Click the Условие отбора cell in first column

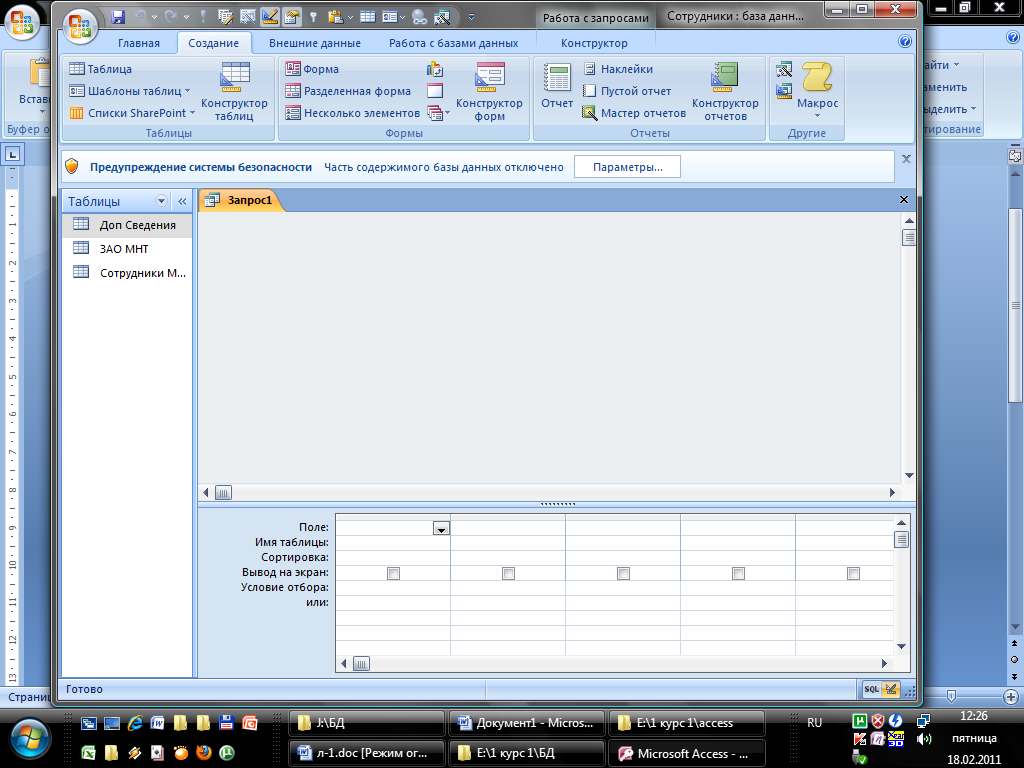[392, 588]
